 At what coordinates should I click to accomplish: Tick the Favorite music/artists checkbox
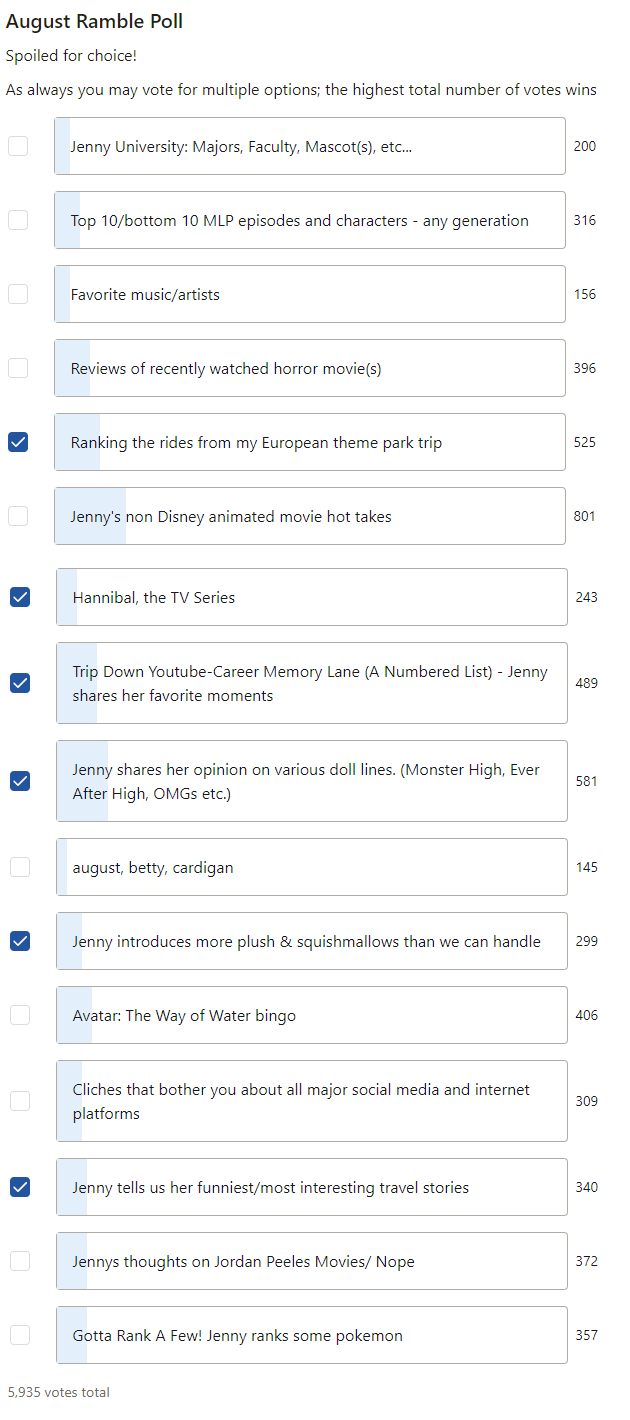(x=18, y=294)
